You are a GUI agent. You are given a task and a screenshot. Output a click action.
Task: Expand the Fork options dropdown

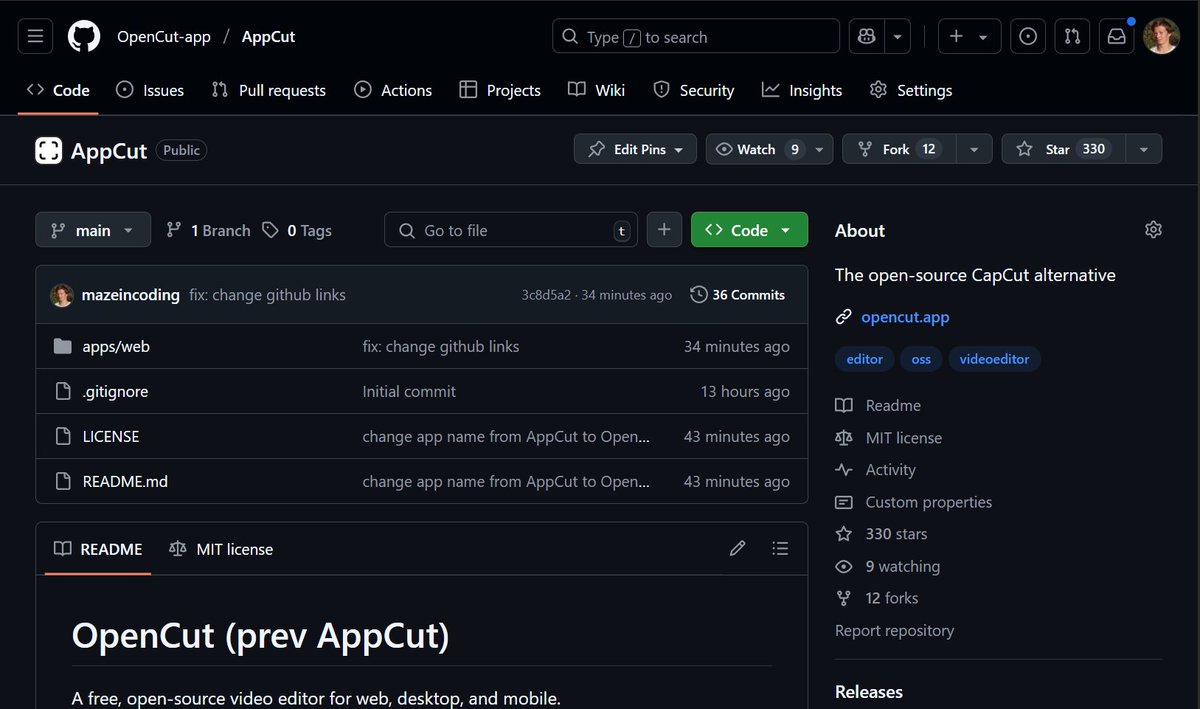tap(973, 149)
